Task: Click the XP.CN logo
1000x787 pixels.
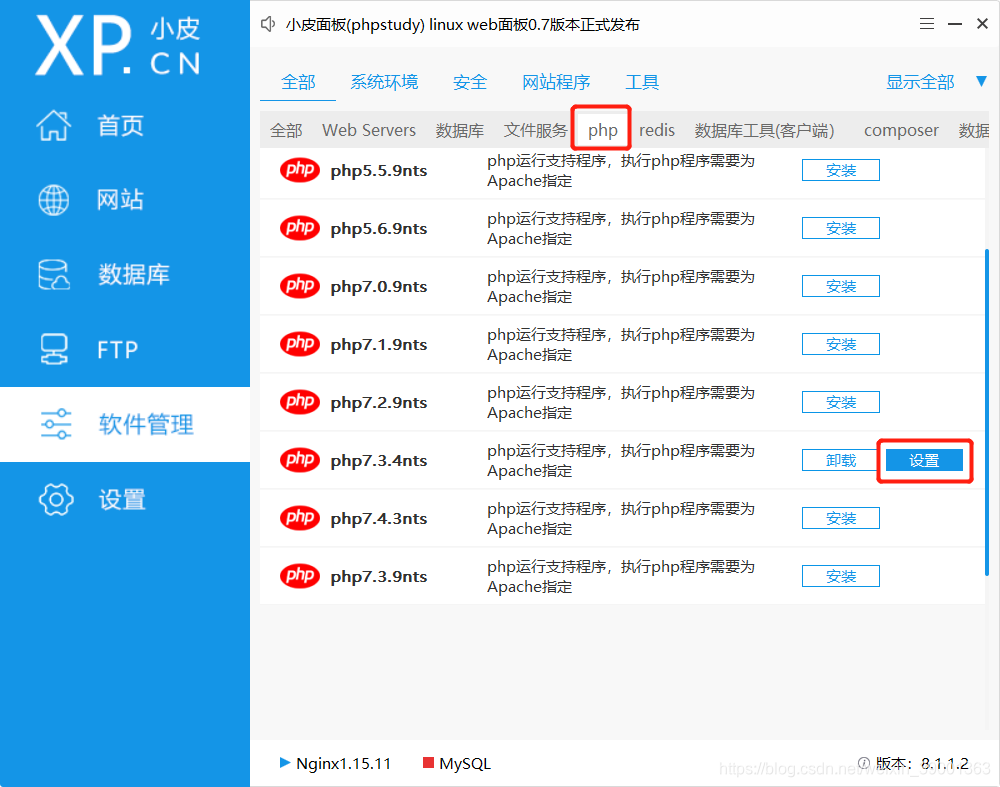Action: click(119, 46)
